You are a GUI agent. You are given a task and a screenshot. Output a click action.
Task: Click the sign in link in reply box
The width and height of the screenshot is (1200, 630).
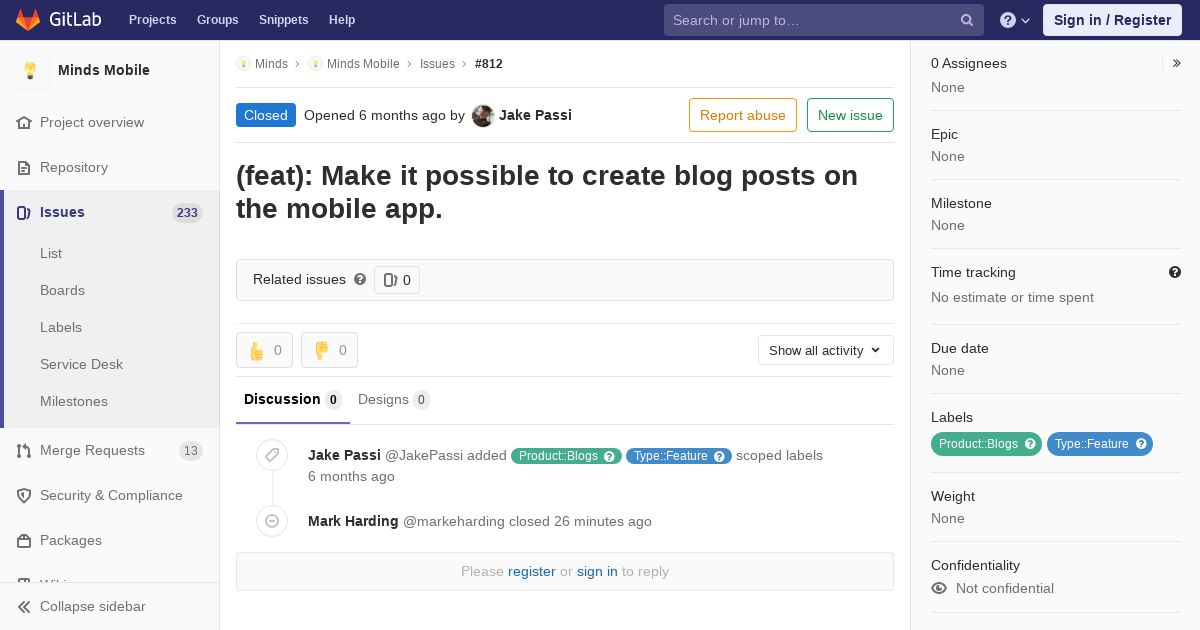click(x=597, y=571)
